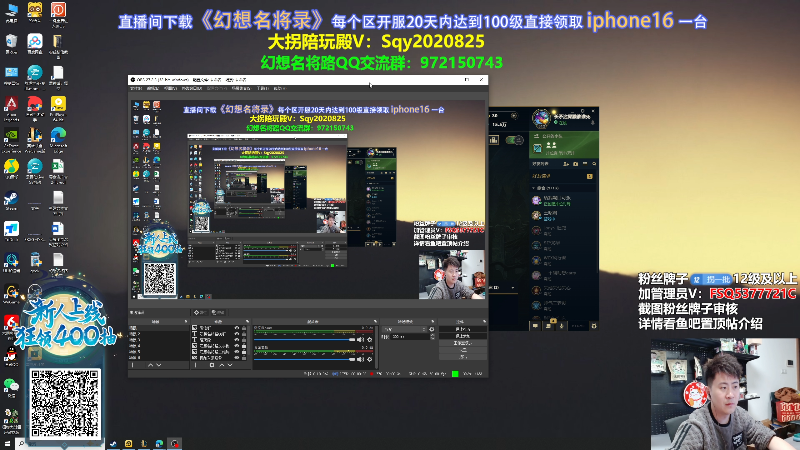Select the This PC desktop icon
The height and width of the screenshot is (450, 800).
tap(11, 10)
